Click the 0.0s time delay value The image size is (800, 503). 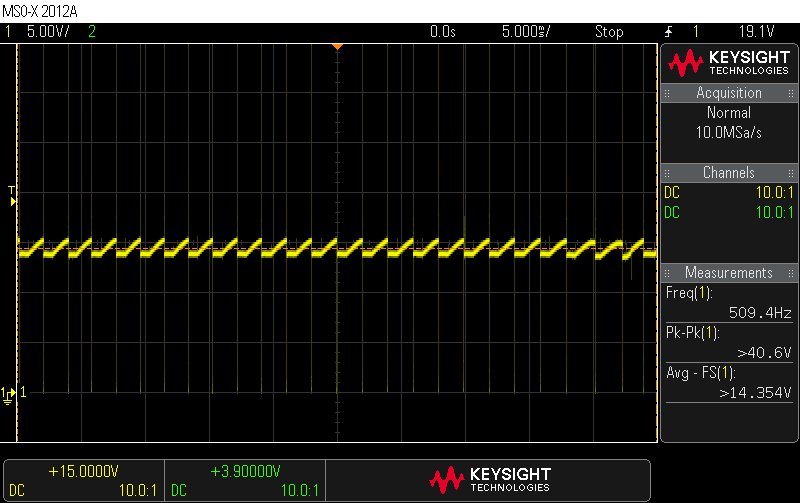point(442,32)
